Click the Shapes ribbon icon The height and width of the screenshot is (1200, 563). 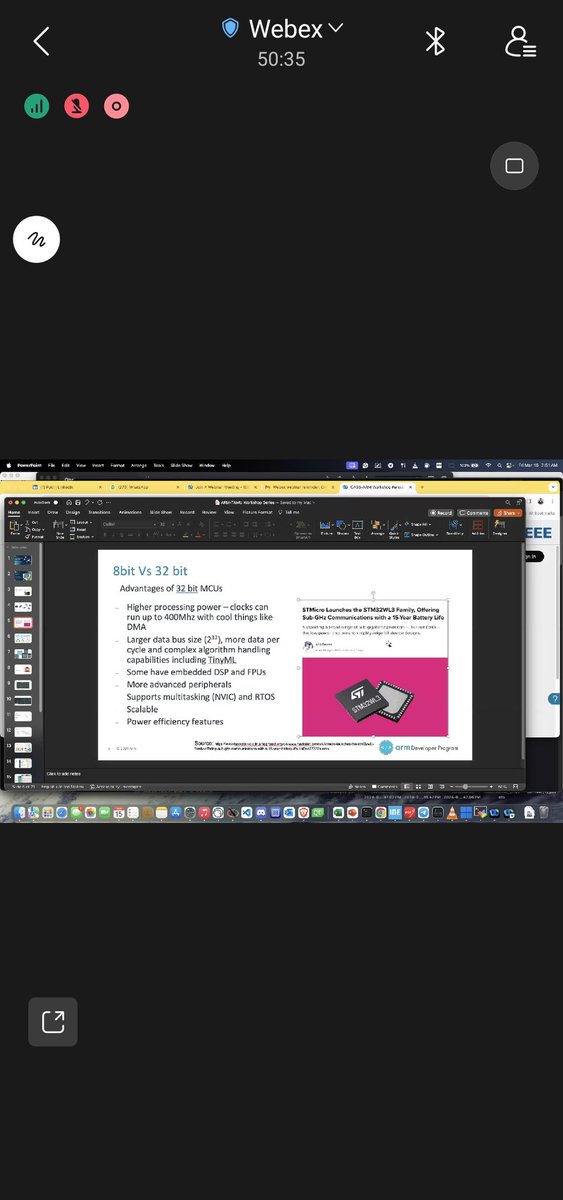click(342, 528)
